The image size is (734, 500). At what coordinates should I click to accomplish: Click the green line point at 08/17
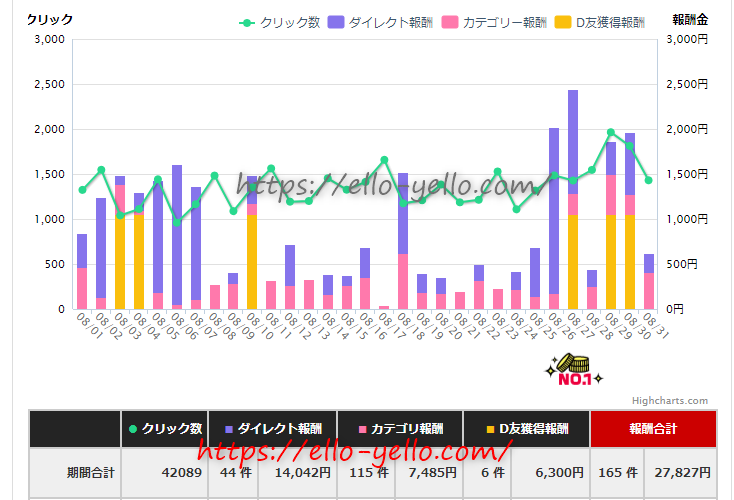pyautogui.click(x=384, y=160)
